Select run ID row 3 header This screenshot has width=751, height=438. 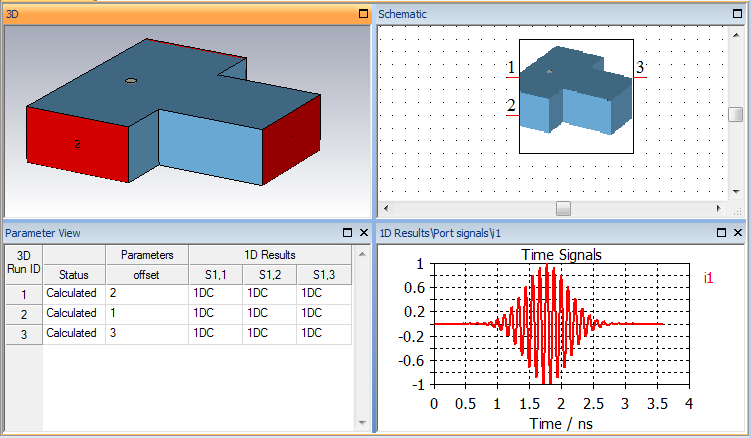click(x=23, y=334)
